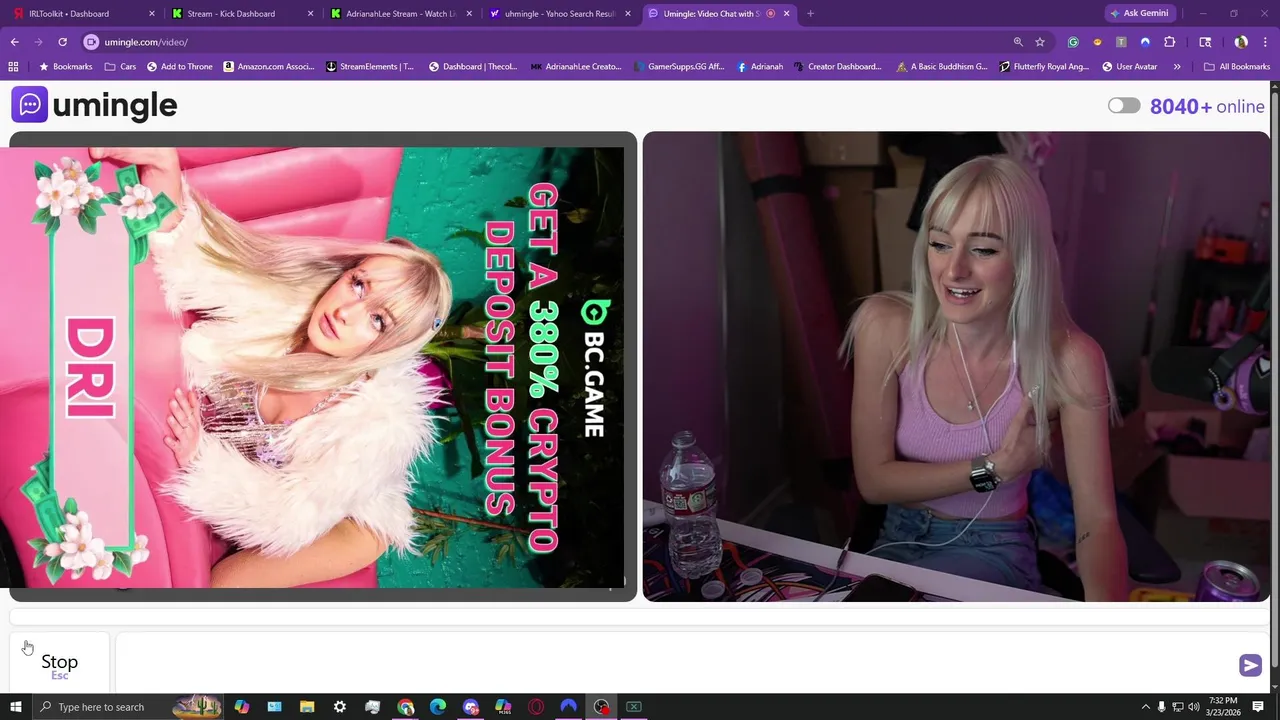Go back to the previous page
1280x720 pixels.
pyautogui.click(x=14, y=42)
